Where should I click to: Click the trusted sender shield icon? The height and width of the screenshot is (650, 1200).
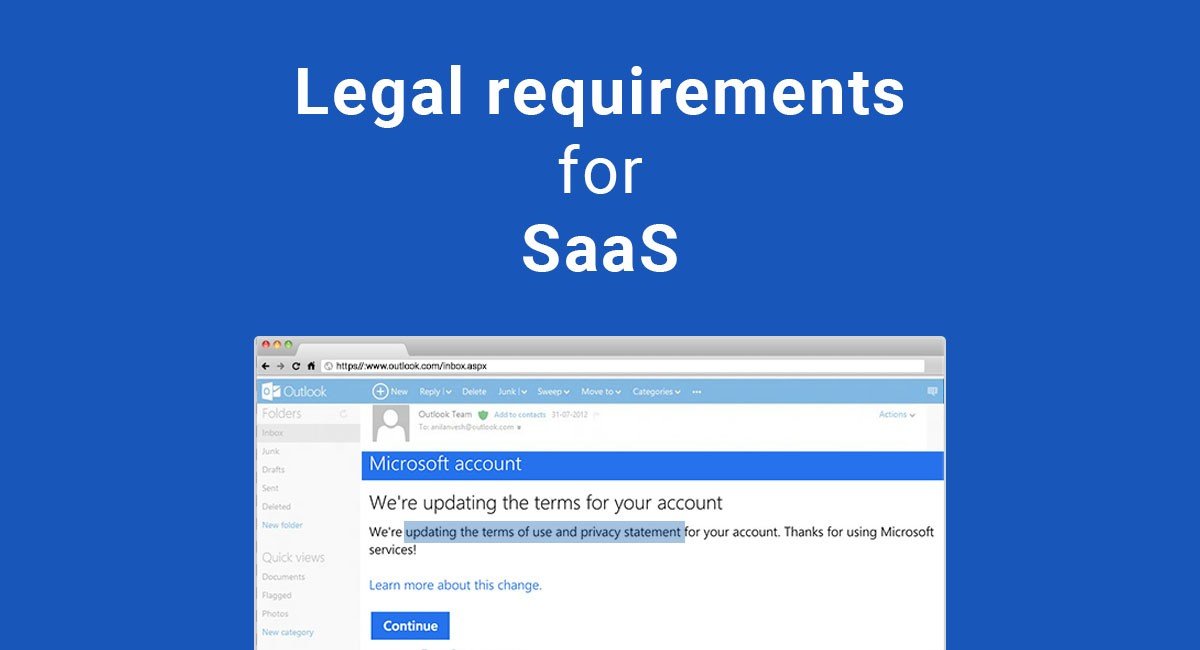484,413
